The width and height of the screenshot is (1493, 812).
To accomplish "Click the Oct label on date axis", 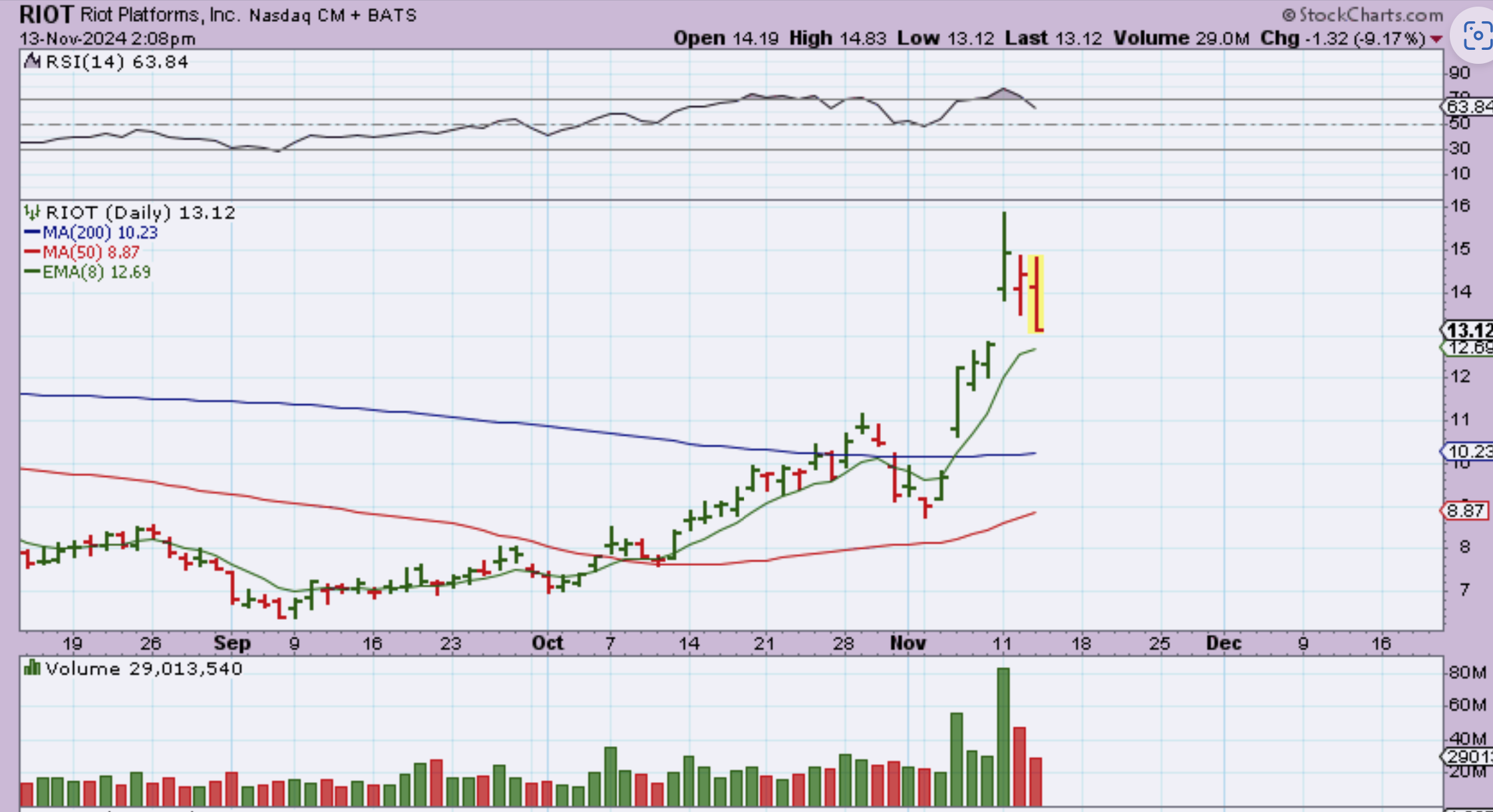I will click(x=547, y=643).
